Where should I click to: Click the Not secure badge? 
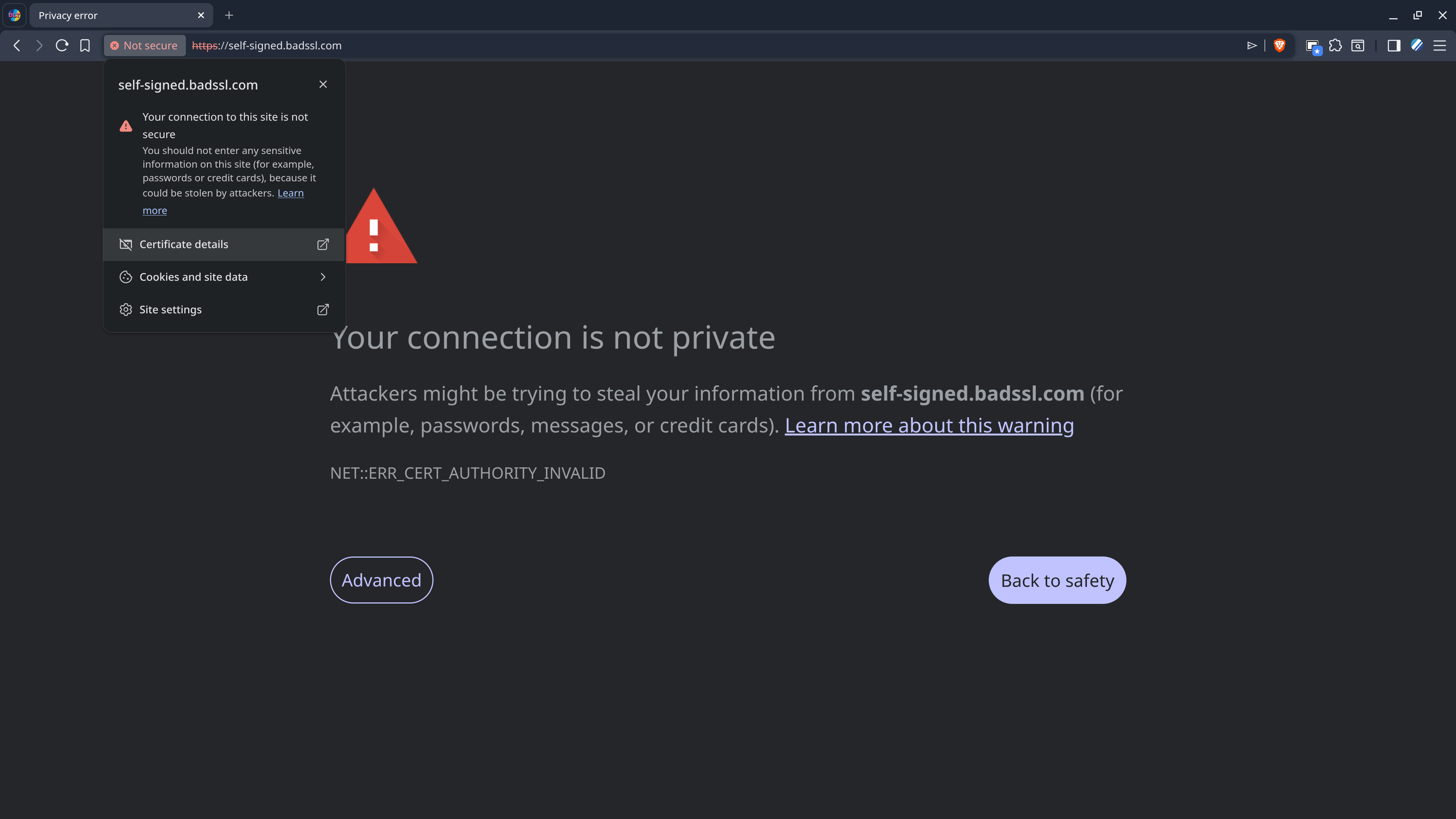(x=144, y=46)
